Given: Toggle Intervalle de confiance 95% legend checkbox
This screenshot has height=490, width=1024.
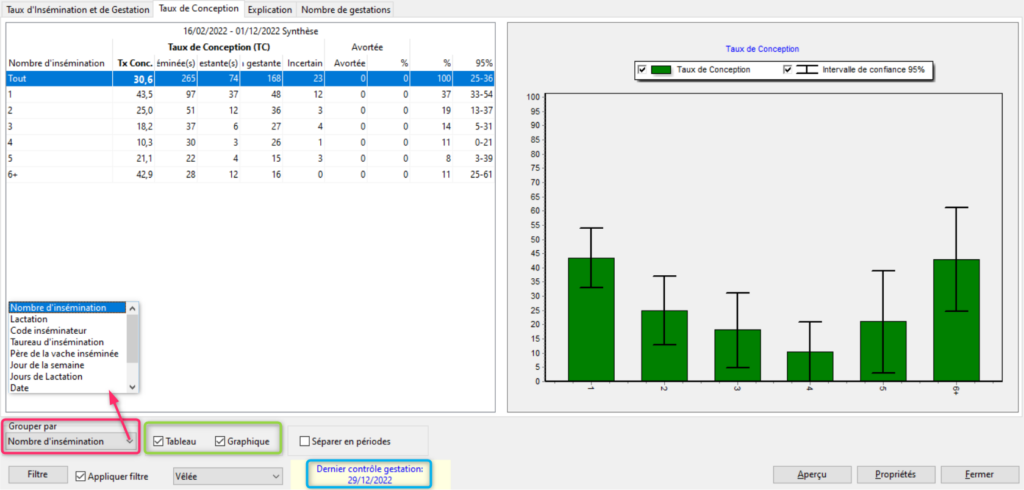Looking at the screenshot, I should pos(788,70).
